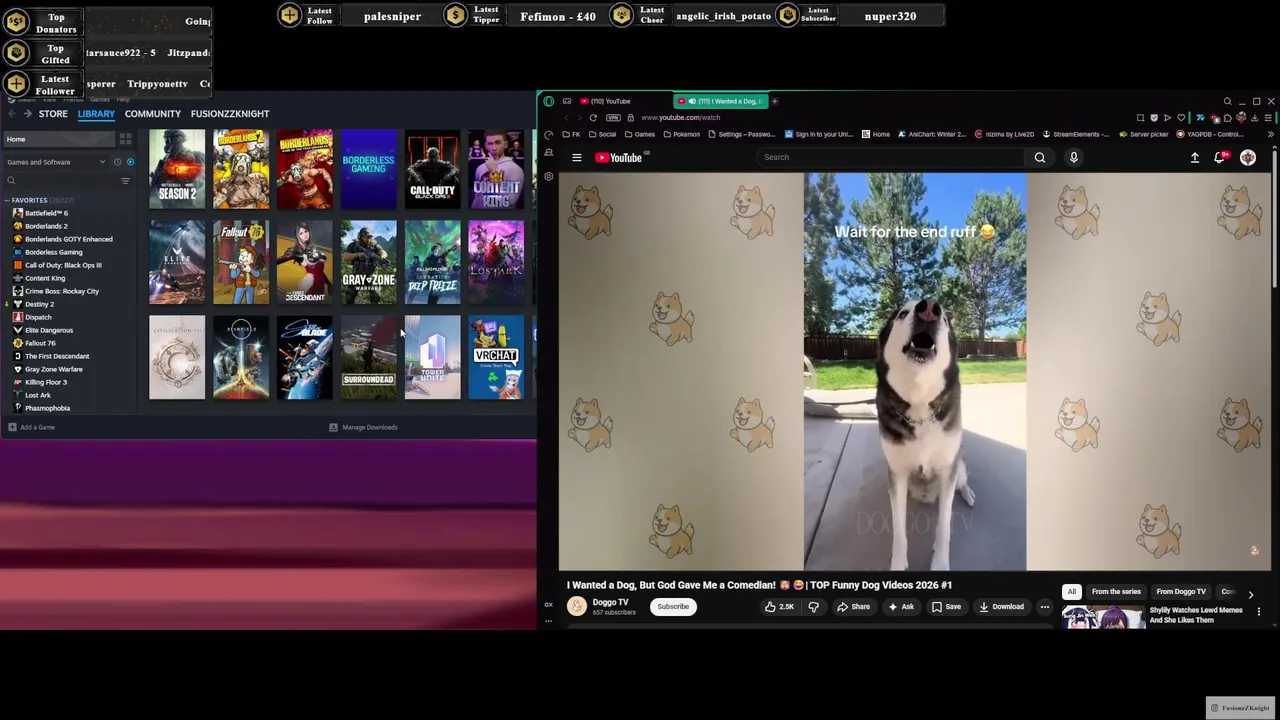Expand hidden bookmarks overflow chevron
The width and height of the screenshot is (1280, 720).
(x=1271, y=134)
